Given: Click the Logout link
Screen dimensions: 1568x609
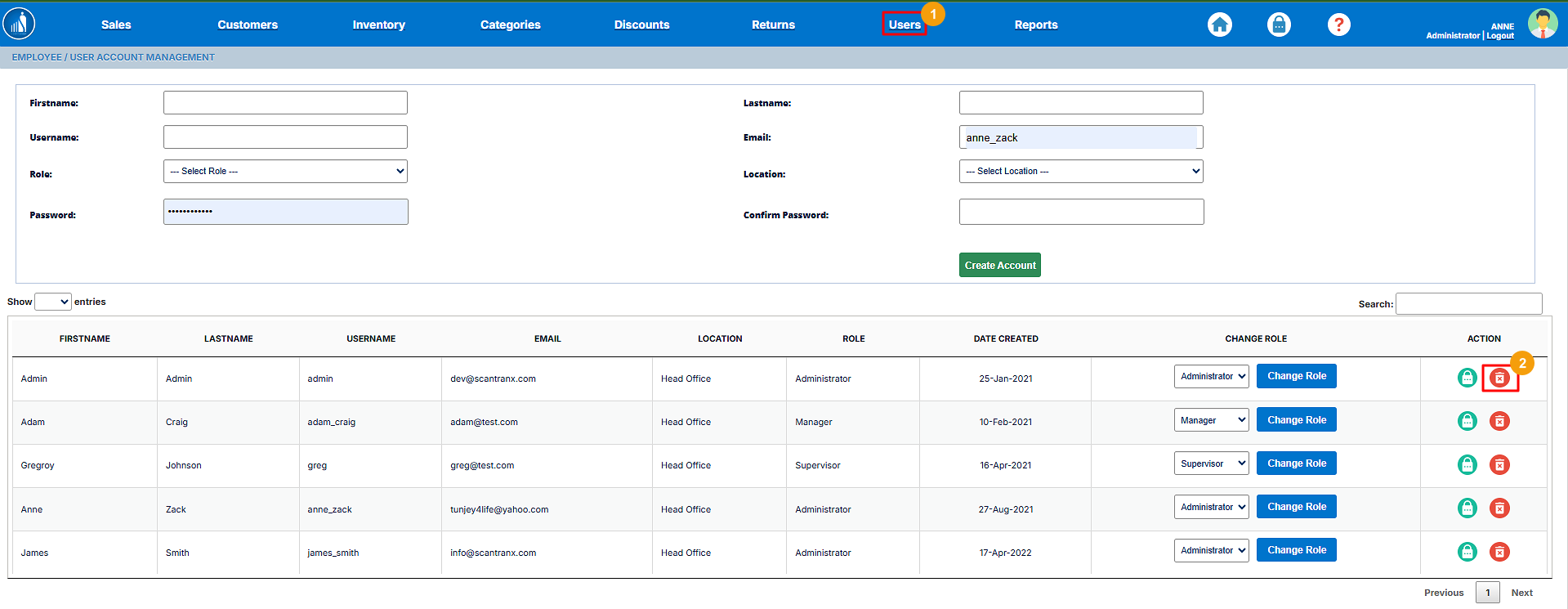Looking at the screenshot, I should [x=1500, y=36].
